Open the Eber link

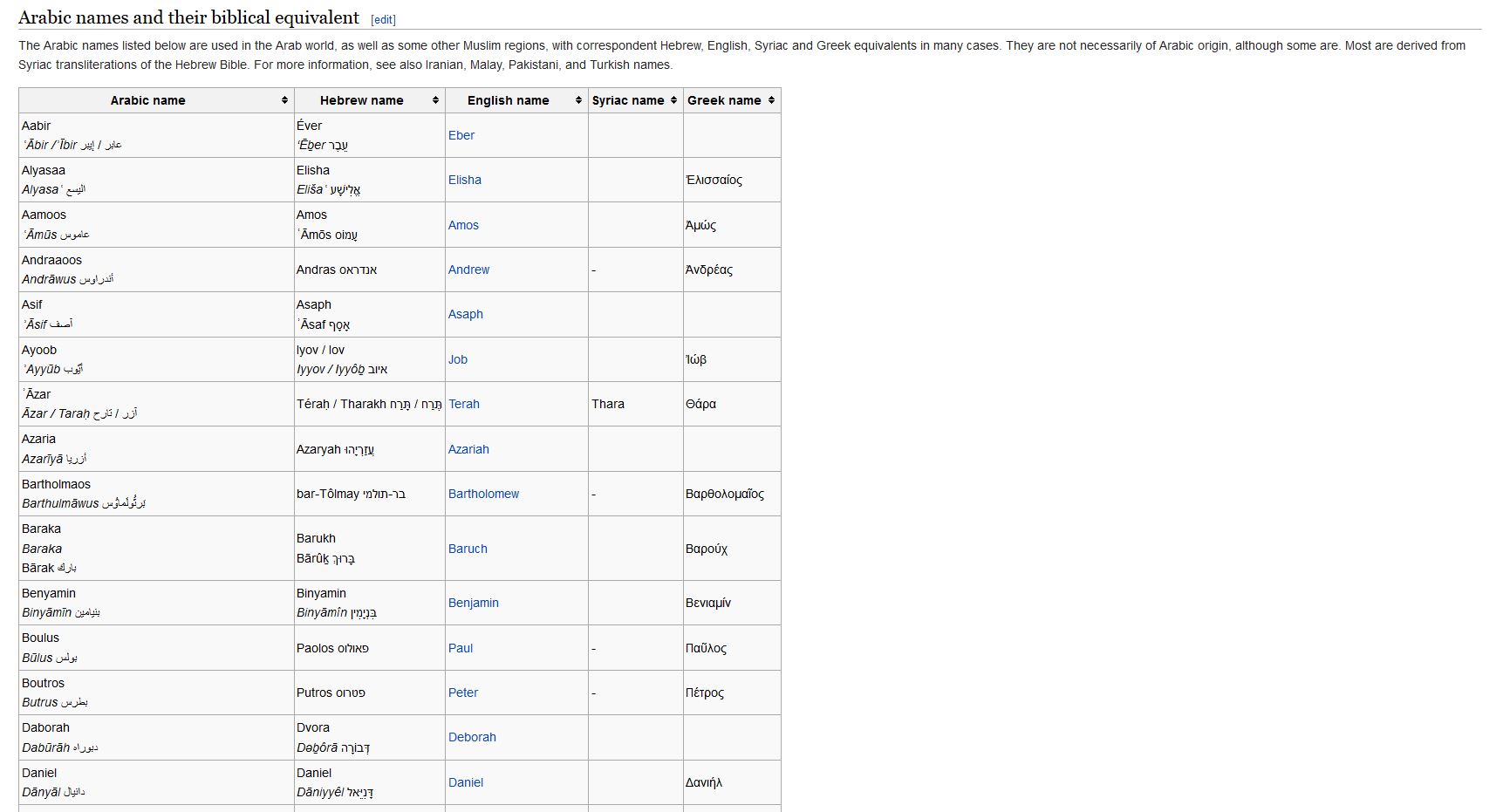[x=461, y=135]
